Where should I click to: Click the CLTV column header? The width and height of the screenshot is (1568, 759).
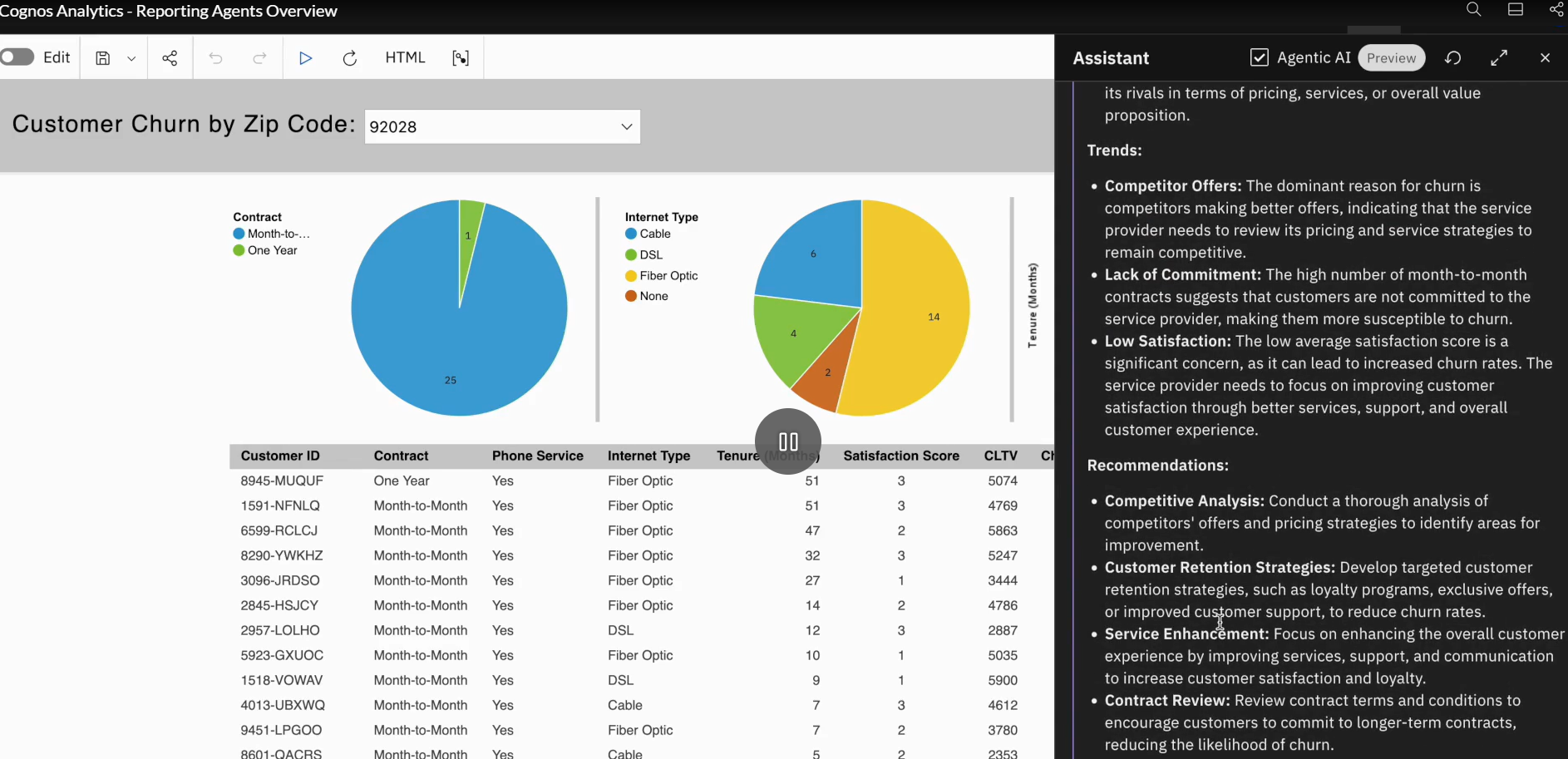pos(1000,456)
